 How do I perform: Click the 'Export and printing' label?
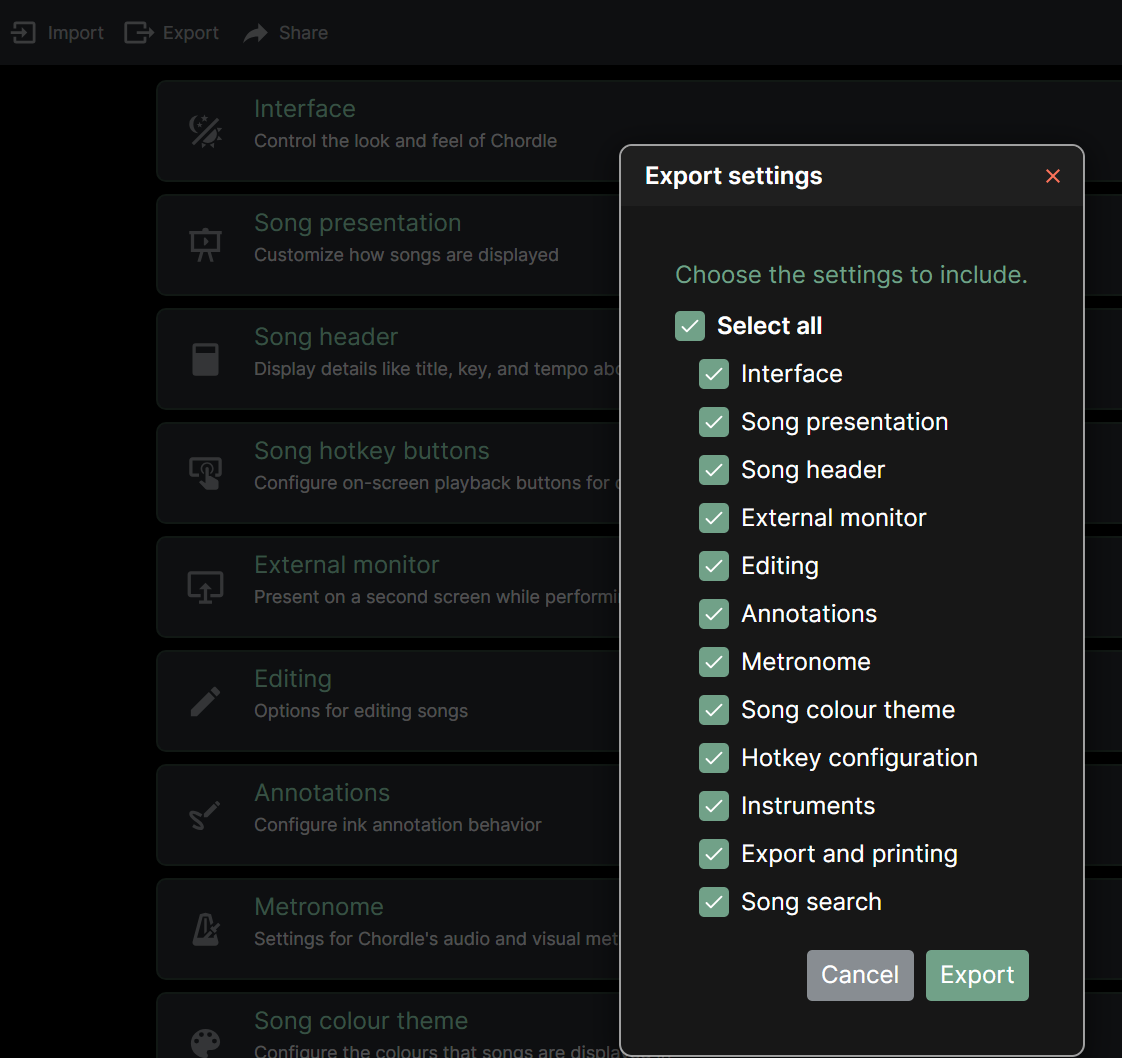[849, 854]
